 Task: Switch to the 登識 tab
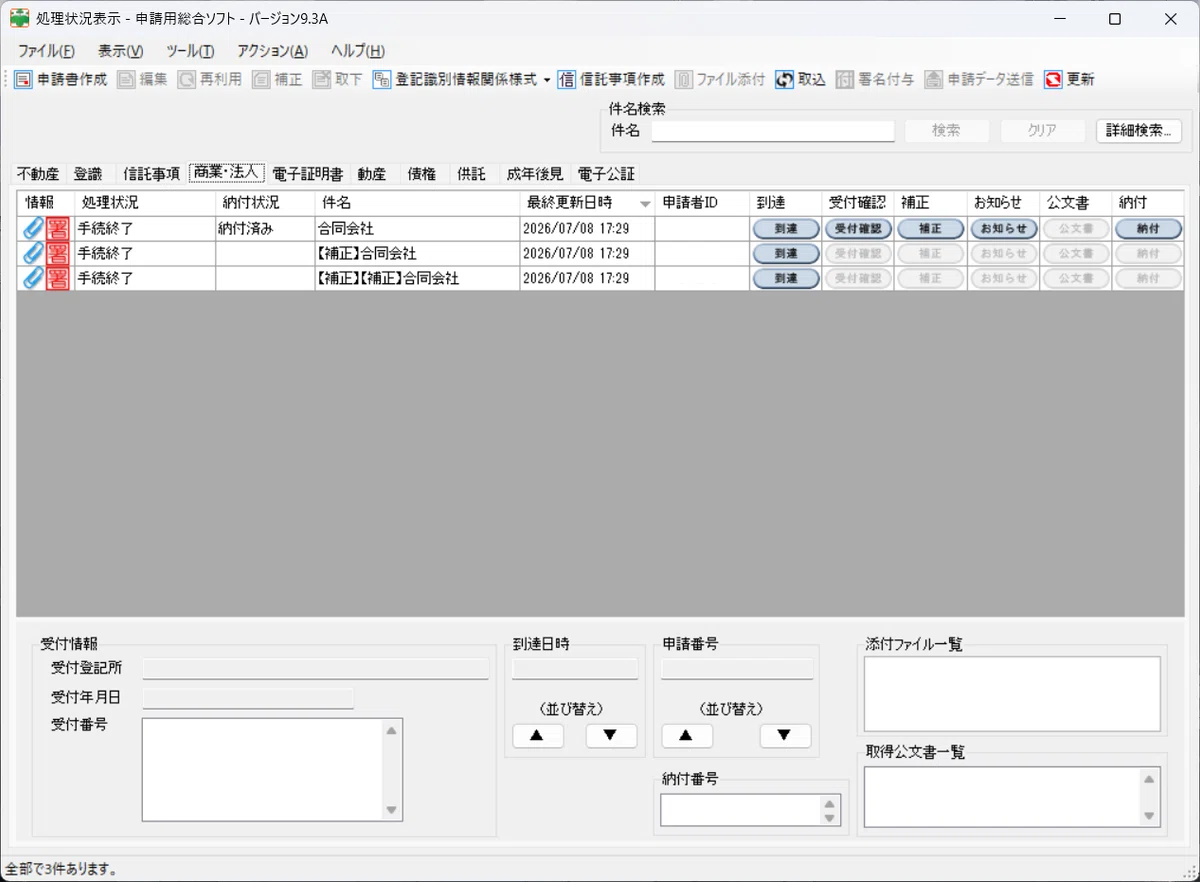pos(88,174)
